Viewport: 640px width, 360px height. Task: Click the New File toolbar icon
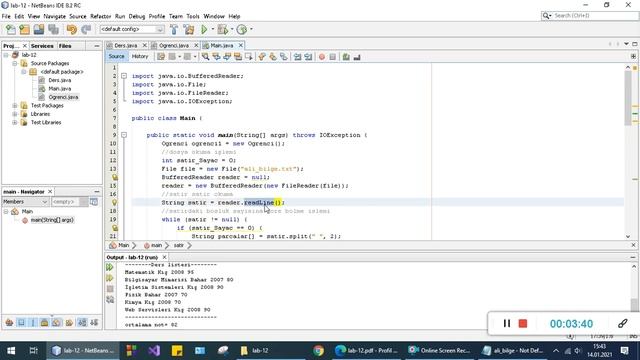(x=11, y=29)
